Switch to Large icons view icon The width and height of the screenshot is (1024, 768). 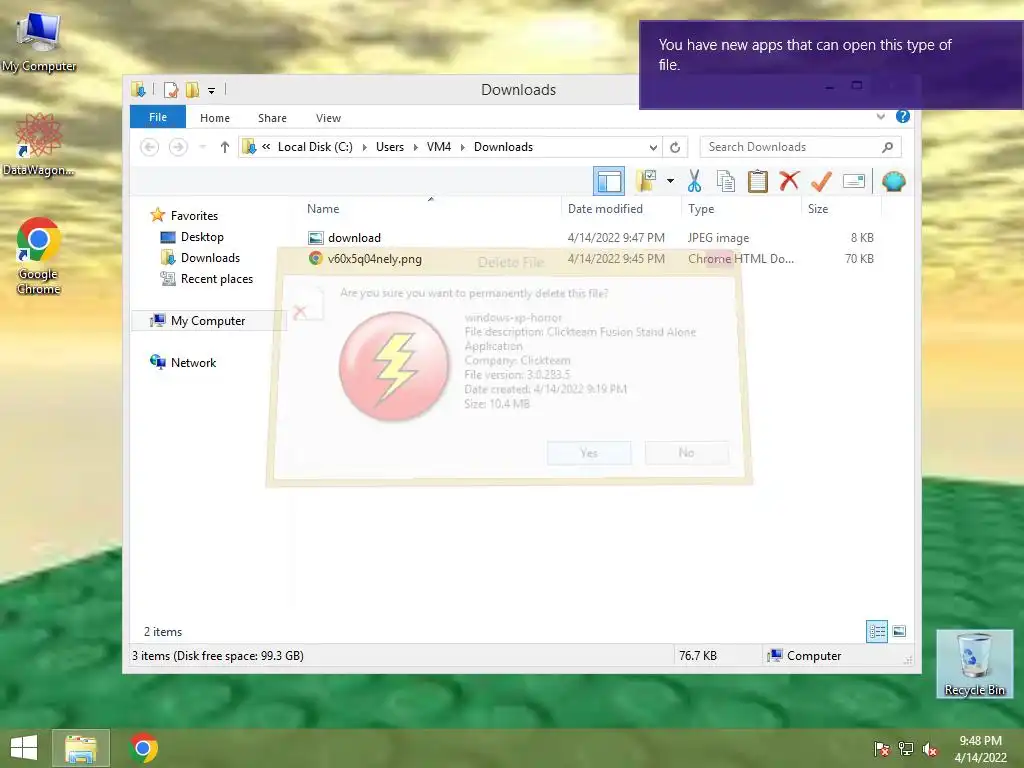(899, 631)
